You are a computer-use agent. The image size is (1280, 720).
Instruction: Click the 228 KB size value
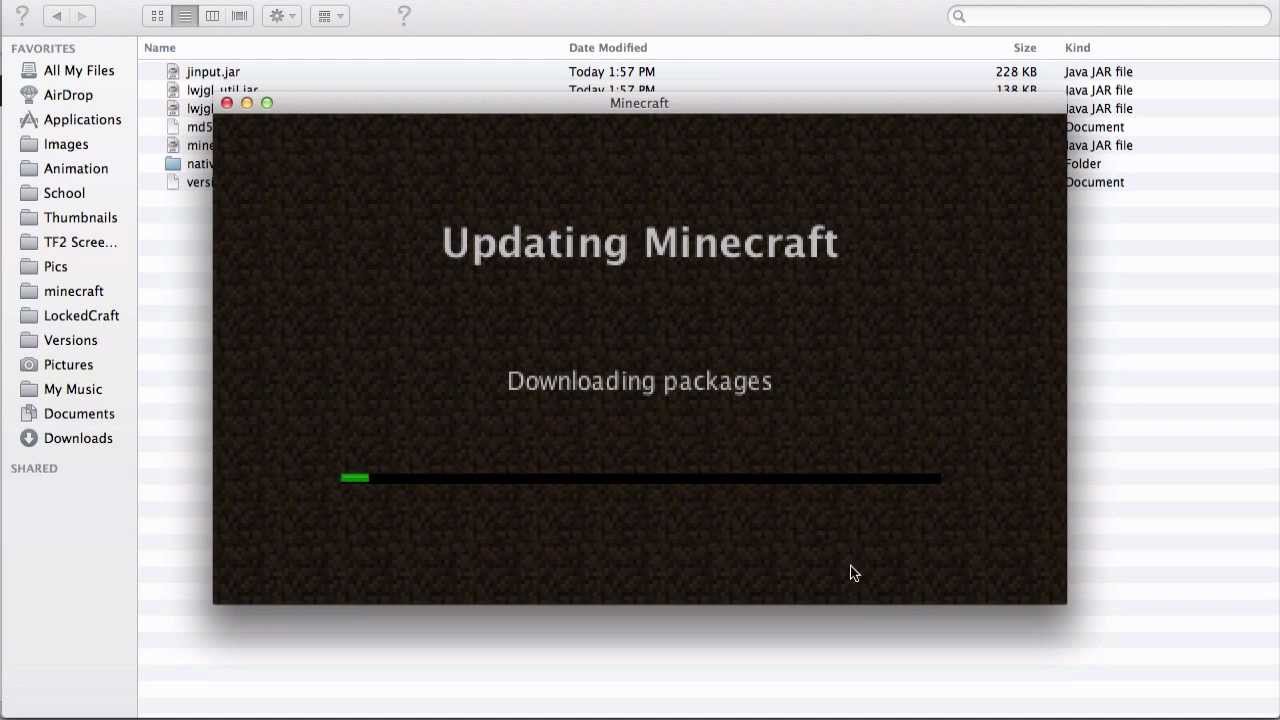click(x=1016, y=72)
